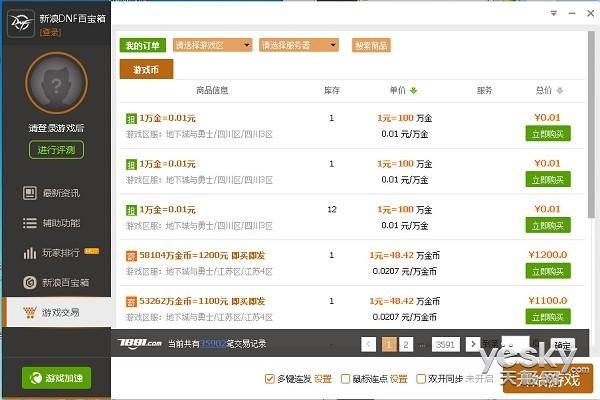Buy the 53262万金币 item with 立即购买
Viewport: 600px width, 400px height.
pyautogui.click(x=548, y=317)
